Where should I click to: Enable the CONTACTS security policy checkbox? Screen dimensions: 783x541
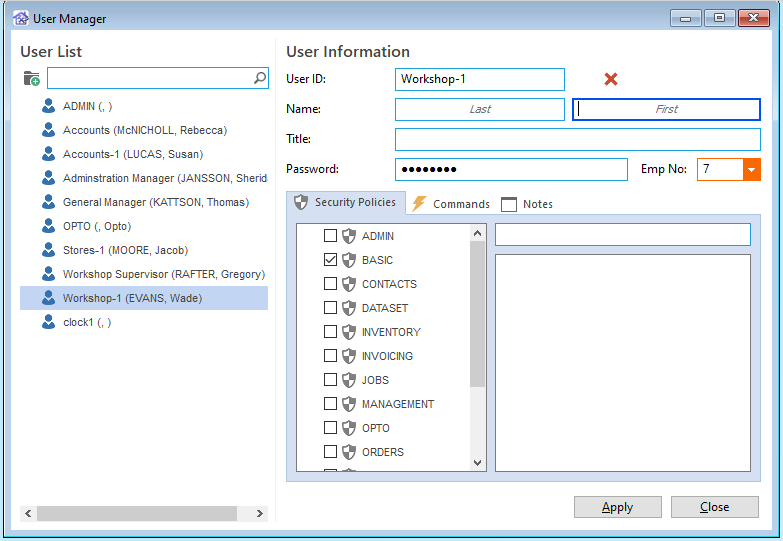point(330,283)
